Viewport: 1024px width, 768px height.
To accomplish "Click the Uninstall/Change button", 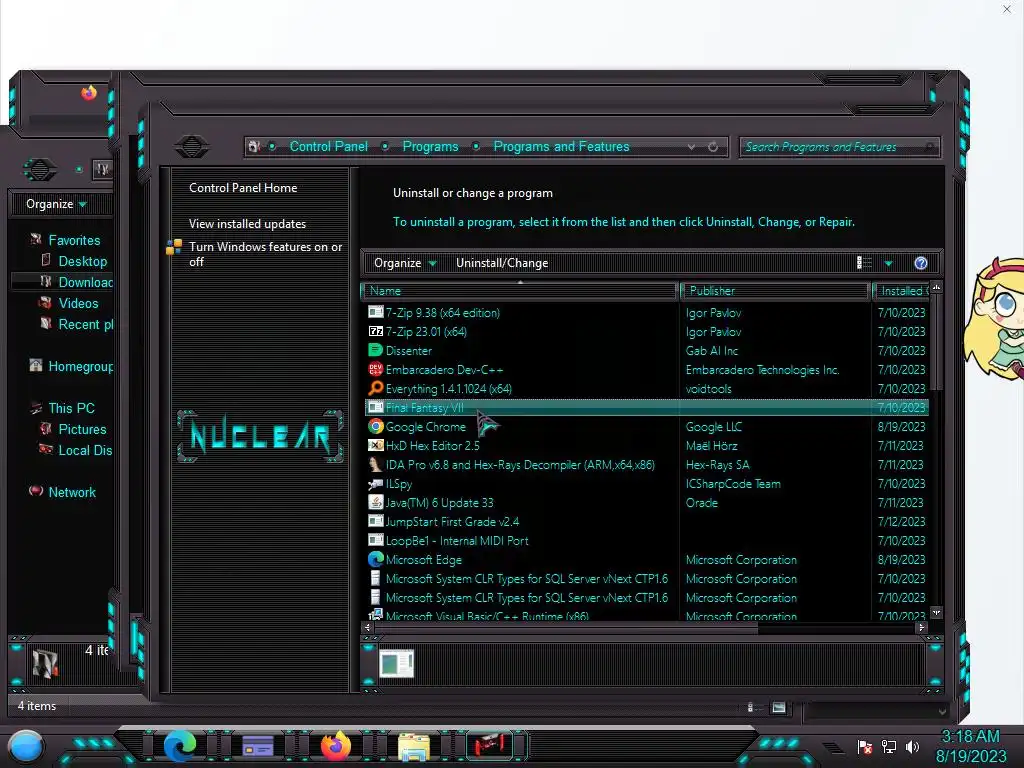I will [x=502, y=263].
